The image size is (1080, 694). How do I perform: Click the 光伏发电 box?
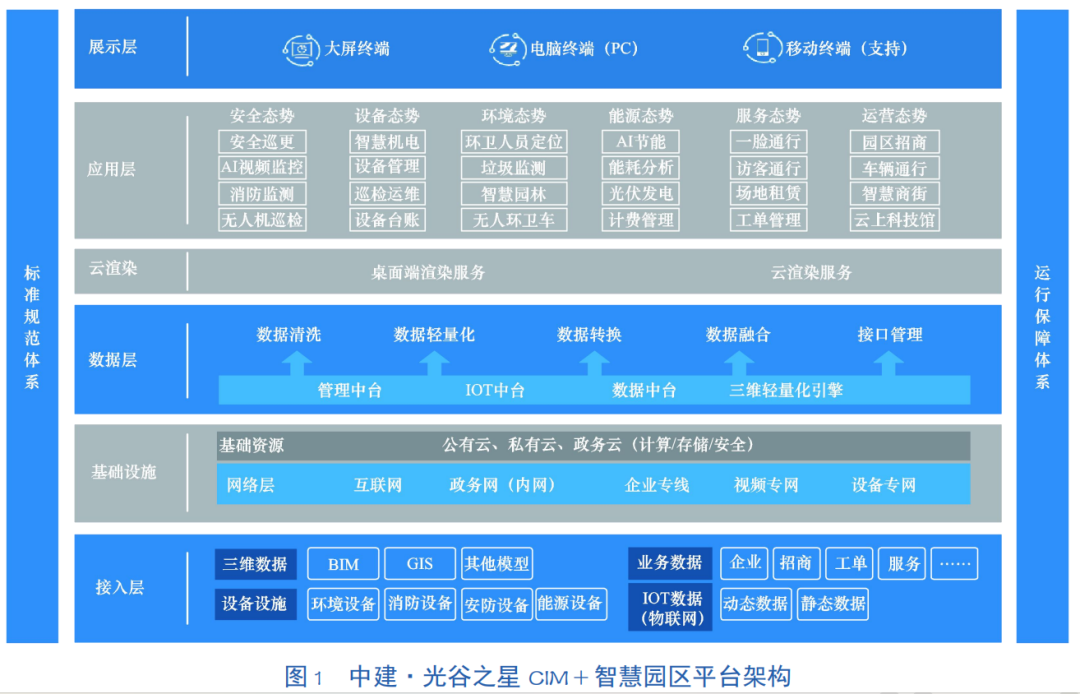point(641,193)
